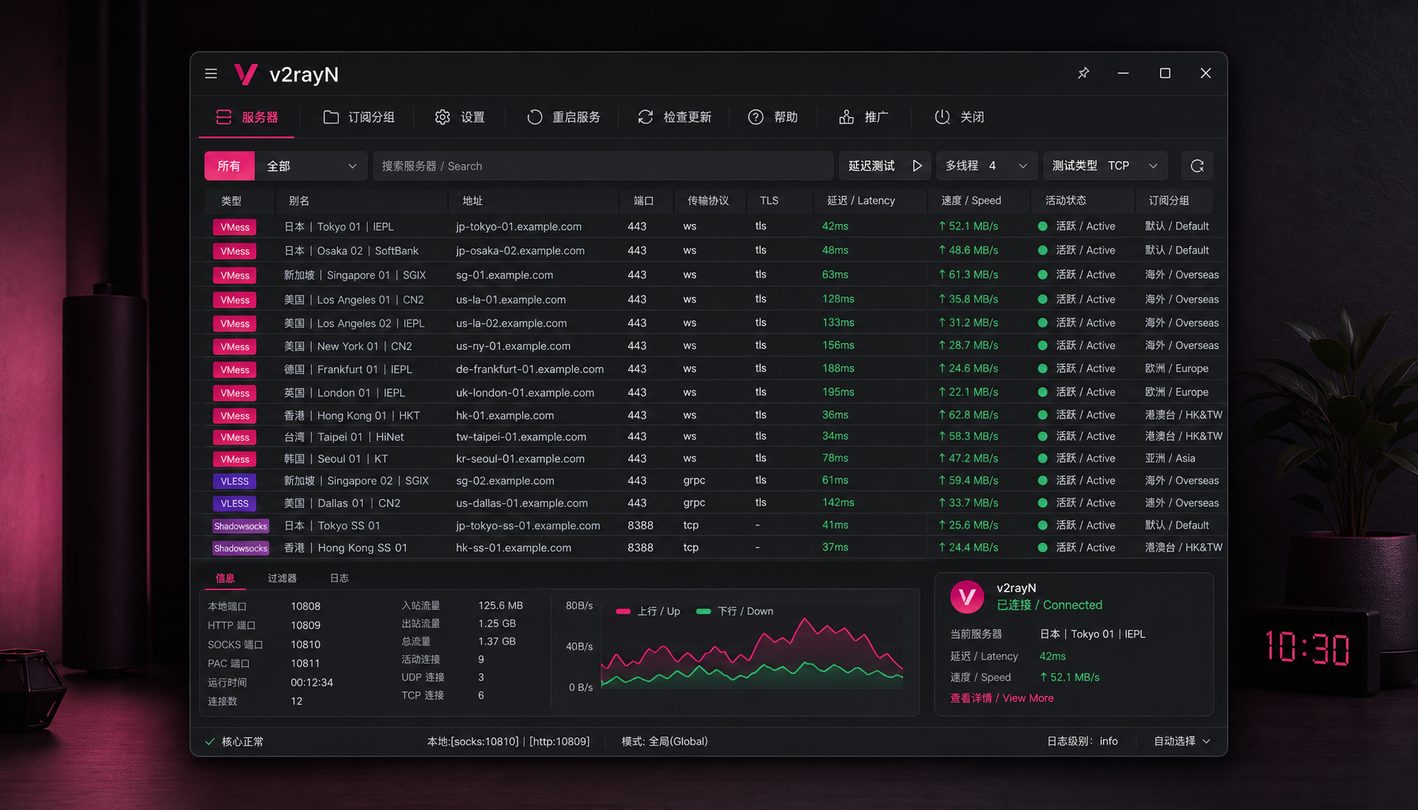
Task: Expand the 多线程 4 dropdown
Action: point(987,166)
